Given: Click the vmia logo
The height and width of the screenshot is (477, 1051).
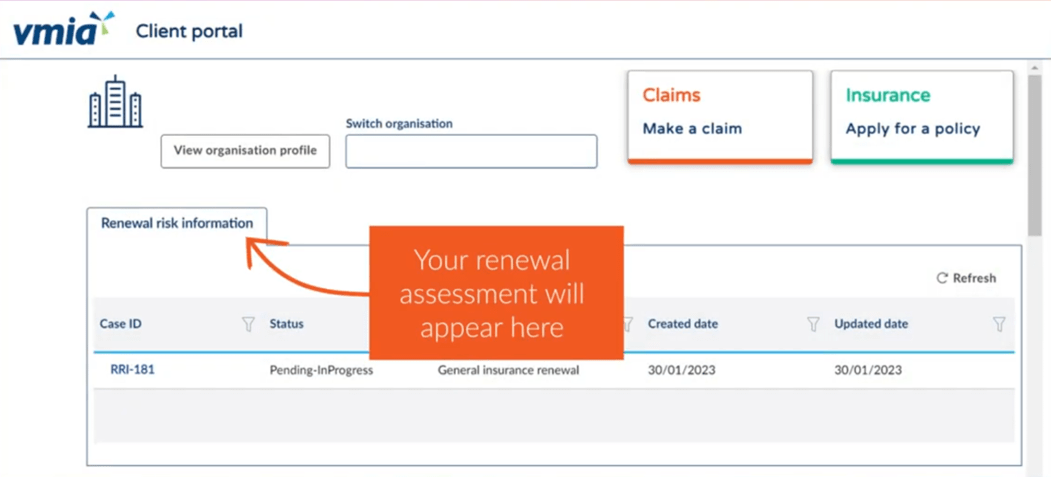Looking at the screenshot, I should pyautogui.click(x=63, y=29).
